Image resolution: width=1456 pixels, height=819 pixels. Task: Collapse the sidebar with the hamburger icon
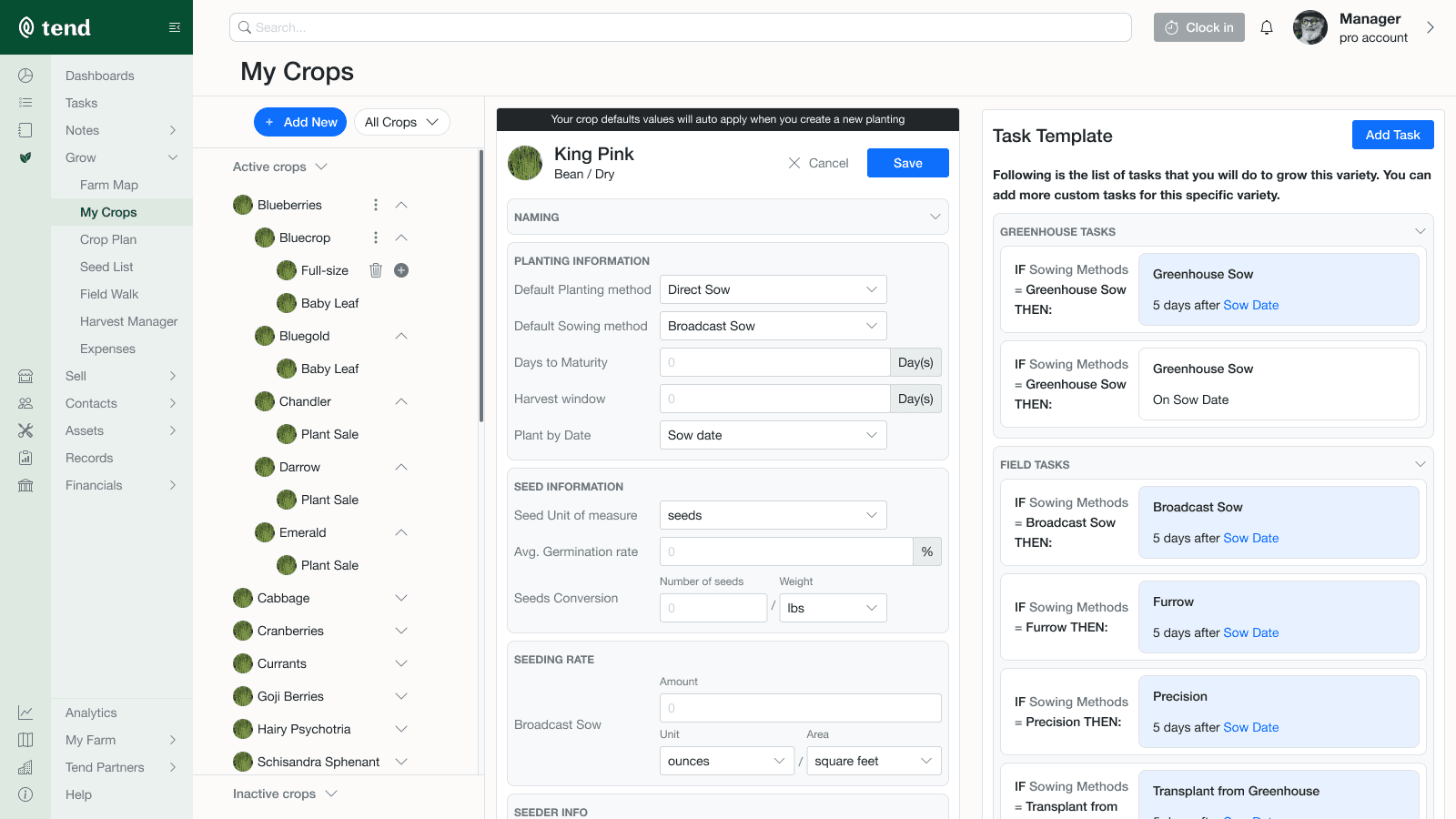(x=175, y=27)
